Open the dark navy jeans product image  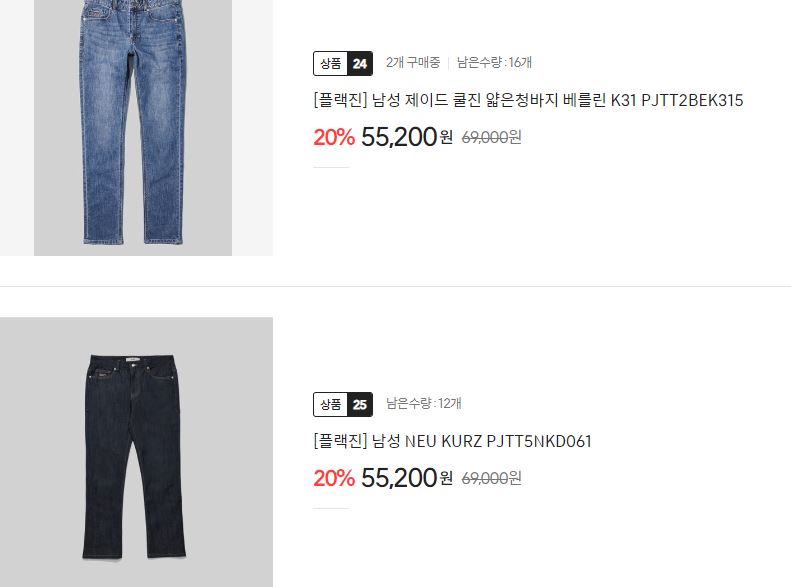136,452
